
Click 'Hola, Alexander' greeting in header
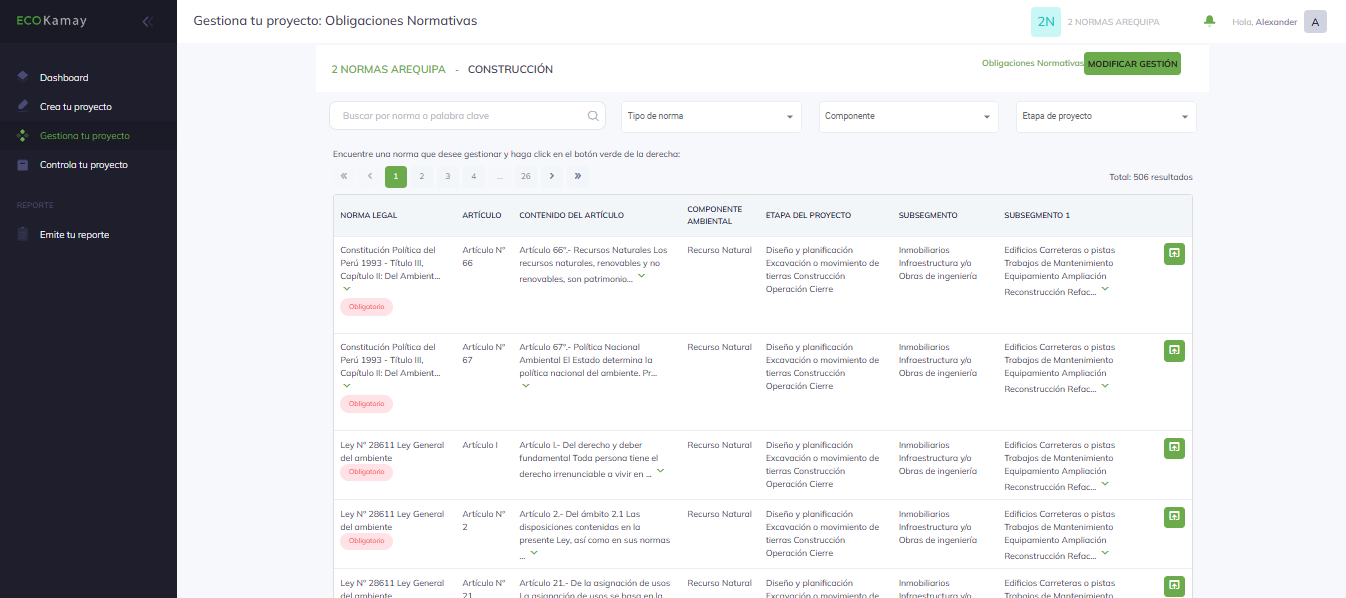point(1265,22)
